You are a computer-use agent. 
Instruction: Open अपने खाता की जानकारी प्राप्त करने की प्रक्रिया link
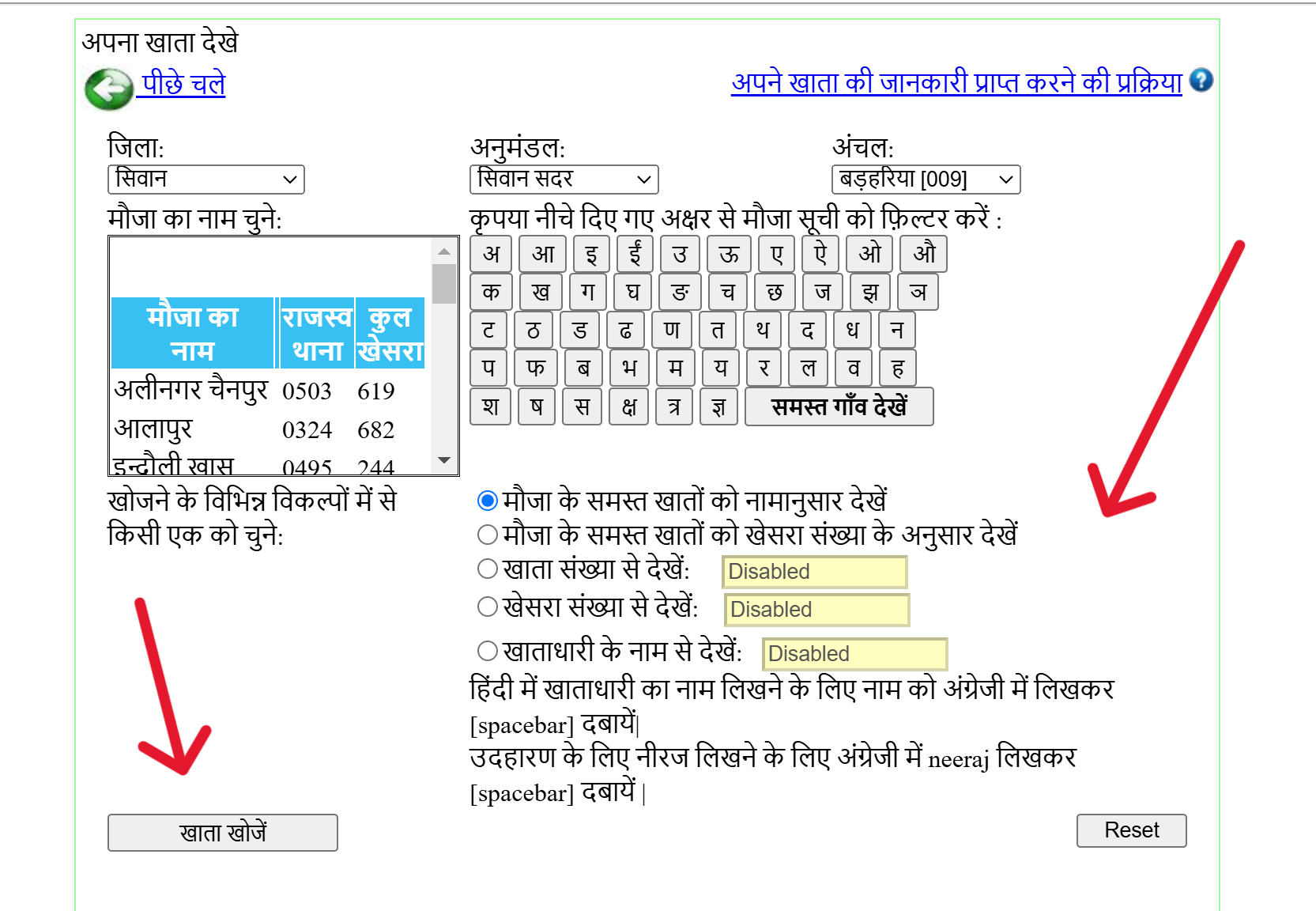point(956,82)
